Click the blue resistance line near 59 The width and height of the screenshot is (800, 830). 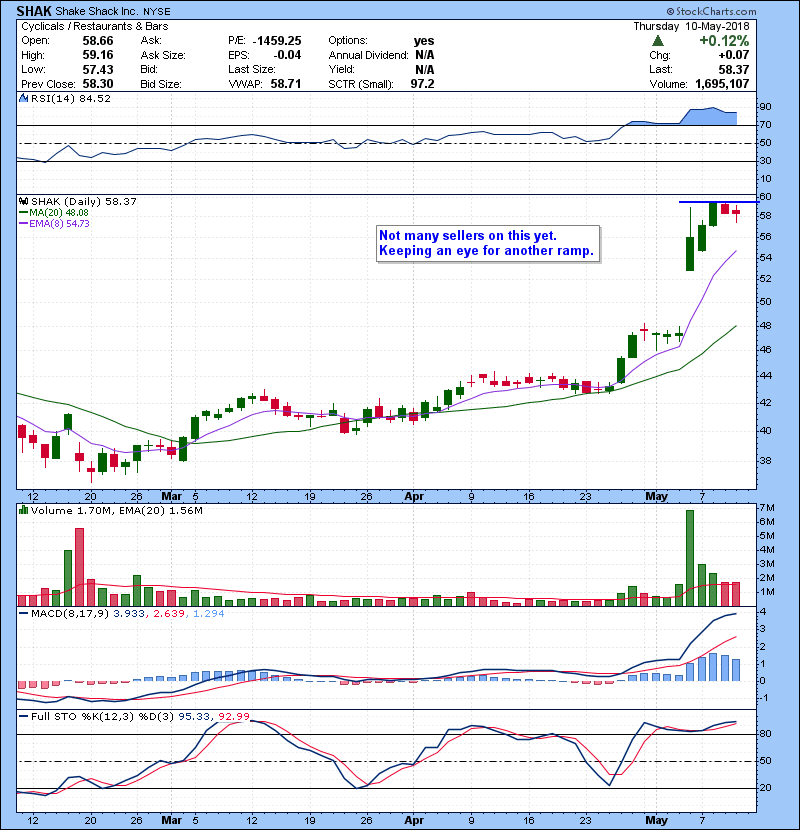[x=719, y=202]
